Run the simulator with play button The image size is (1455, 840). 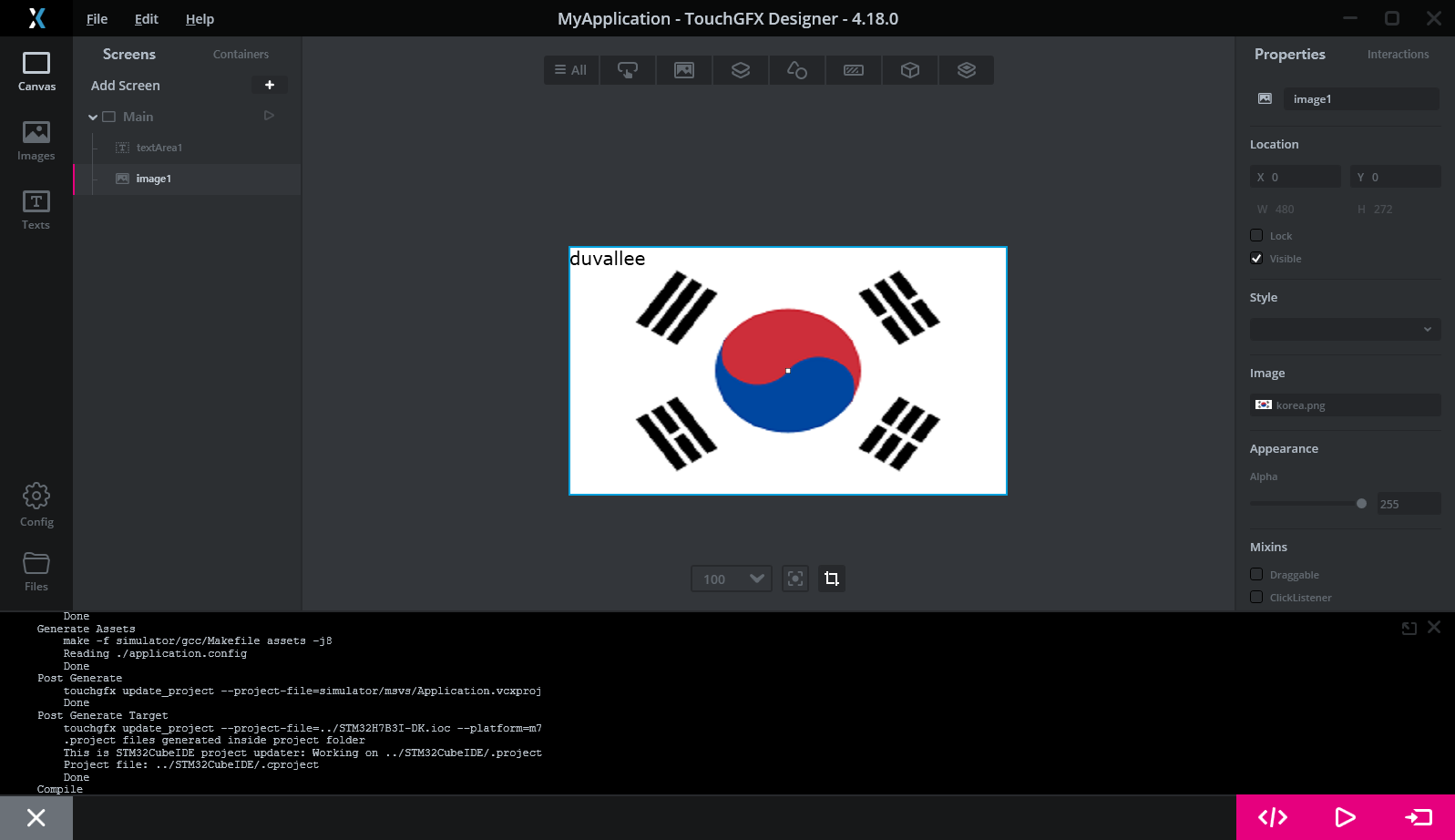(1346, 817)
